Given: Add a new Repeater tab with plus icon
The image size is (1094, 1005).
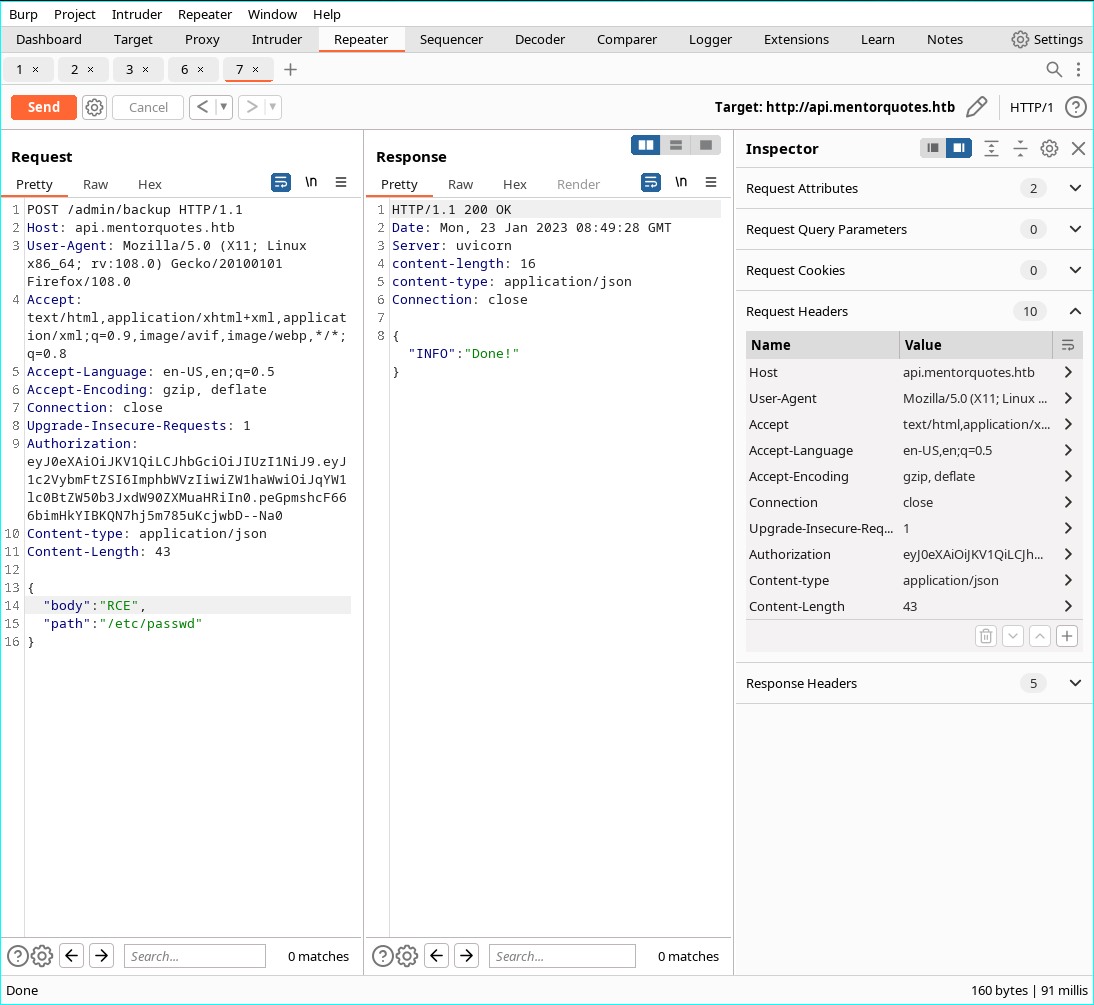Looking at the screenshot, I should point(290,69).
